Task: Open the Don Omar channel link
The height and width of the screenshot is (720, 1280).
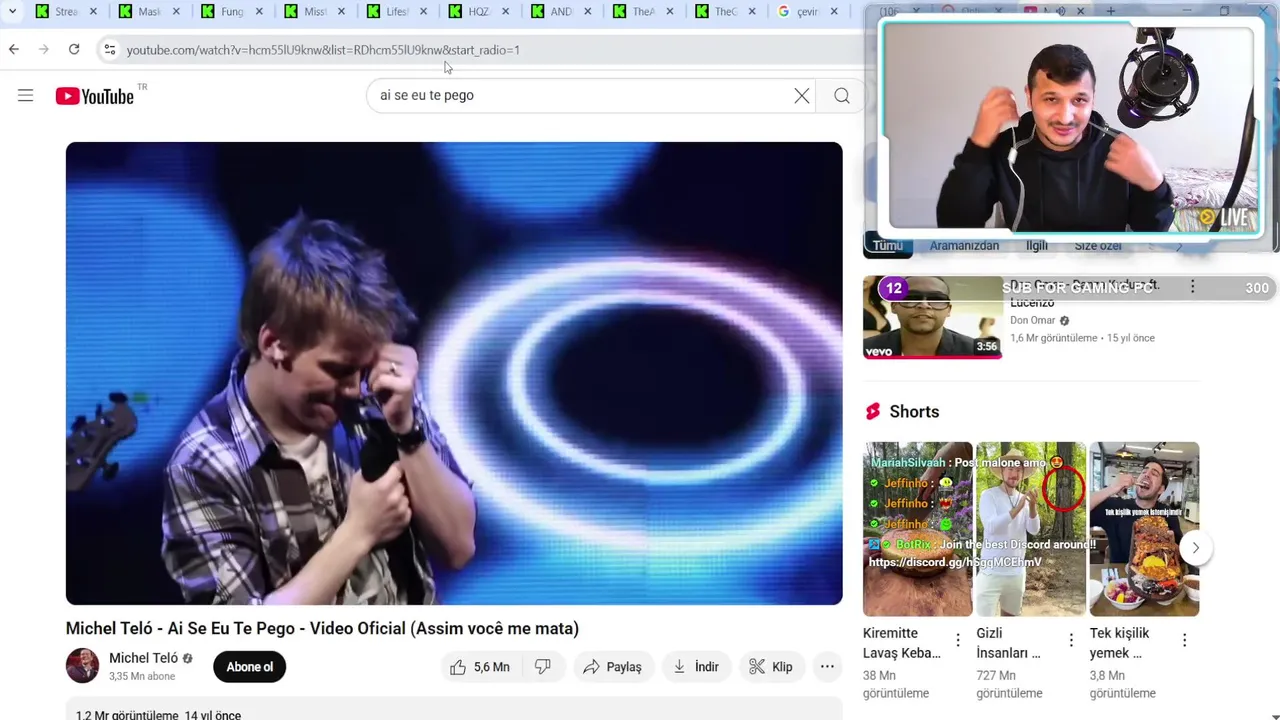Action: [1033, 320]
